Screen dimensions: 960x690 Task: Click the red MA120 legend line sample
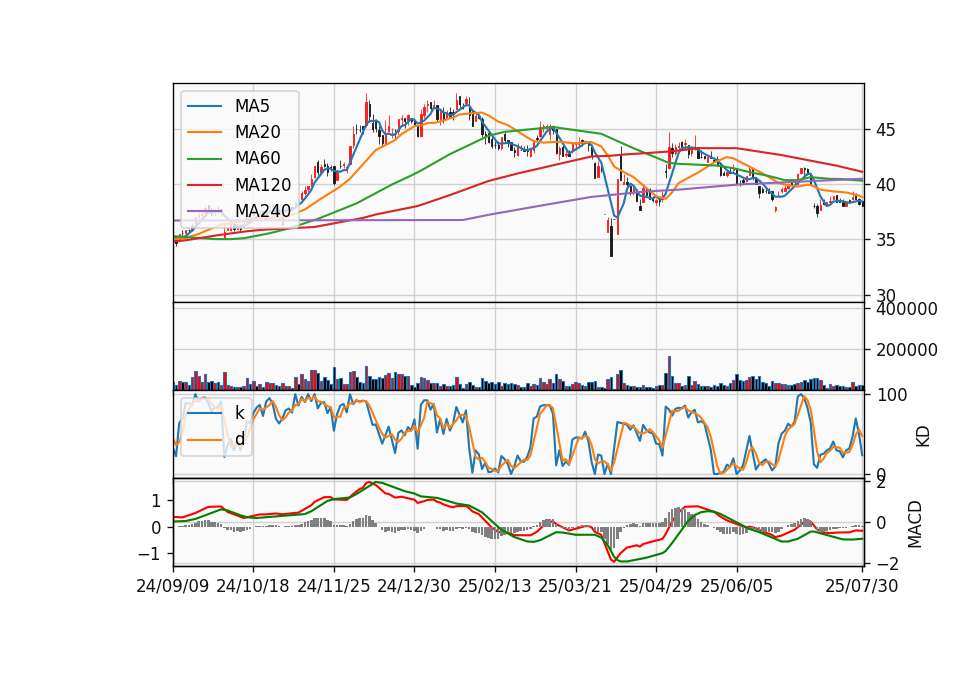point(204,185)
